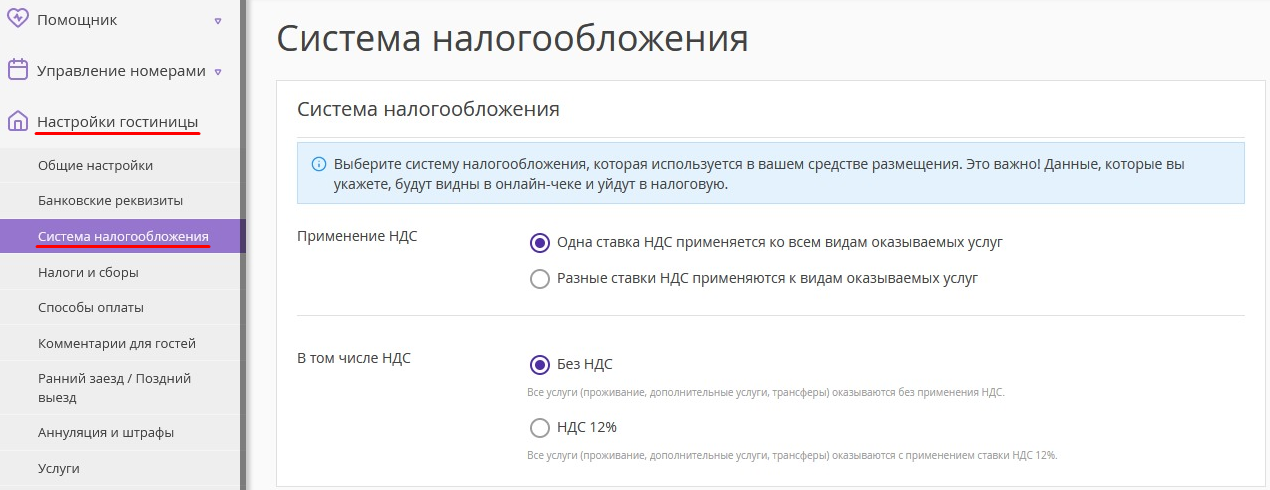The image size is (1270, 490).
Task: Click the house icon for Настройки гостиницы
Action: (x=18, y=122)
